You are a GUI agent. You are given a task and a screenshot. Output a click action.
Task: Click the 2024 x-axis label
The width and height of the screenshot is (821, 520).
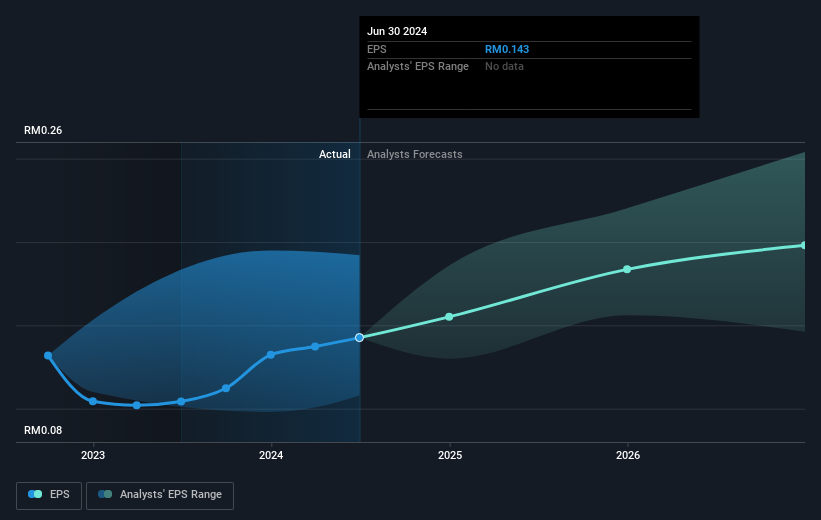tap(271, 455)
